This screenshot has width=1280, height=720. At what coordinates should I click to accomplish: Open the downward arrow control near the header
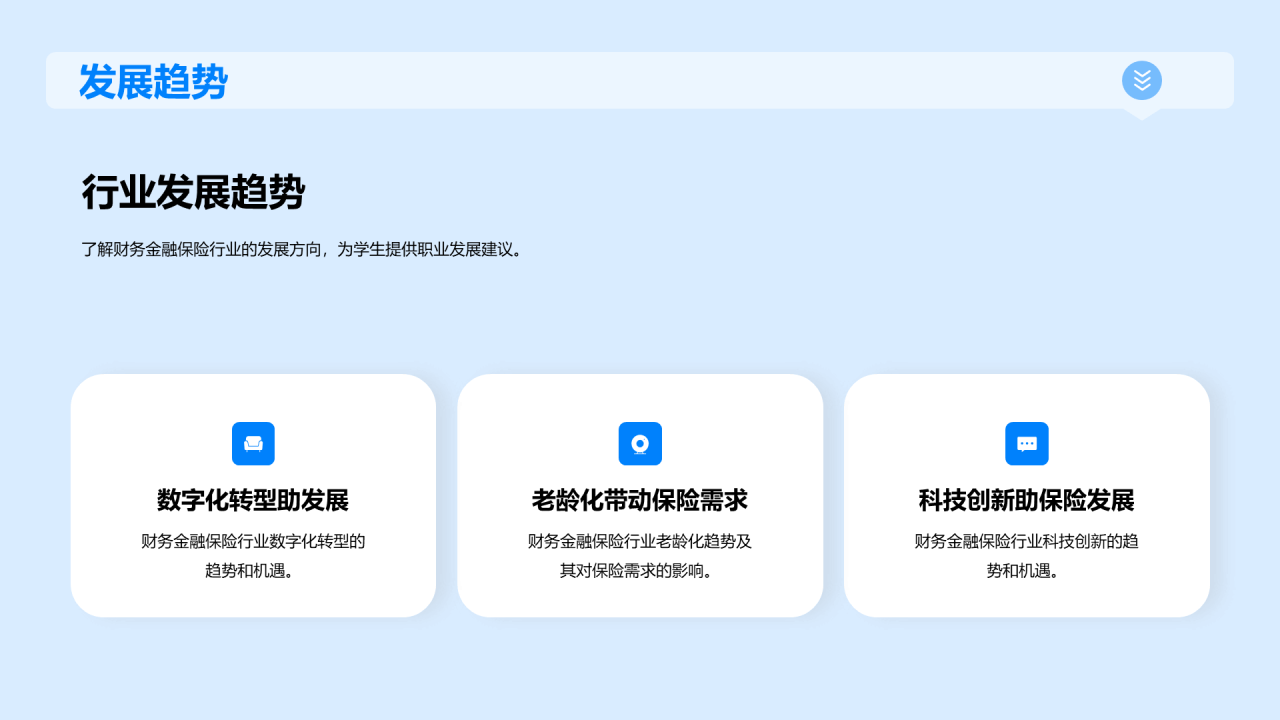tap(1141, 80)
